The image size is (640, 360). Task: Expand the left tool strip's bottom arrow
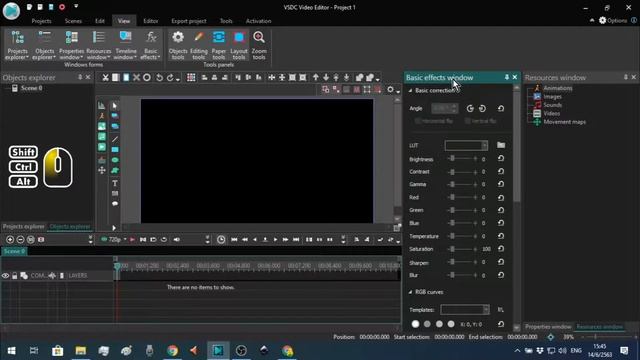(114, 228)
